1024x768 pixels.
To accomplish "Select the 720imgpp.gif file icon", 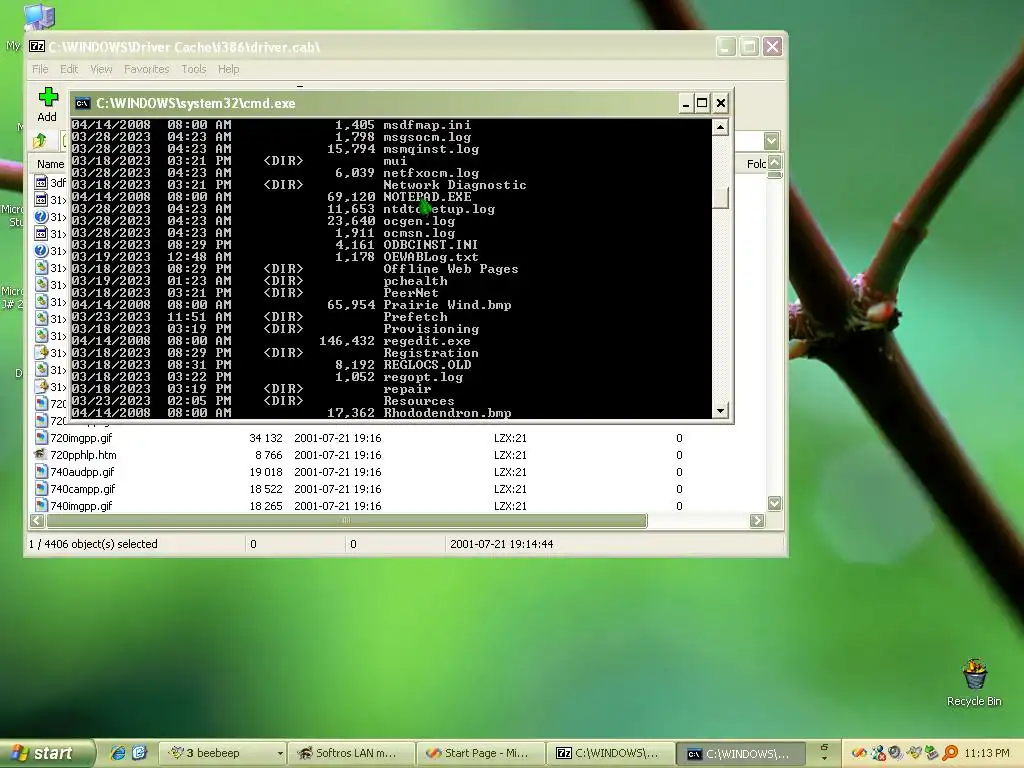I will [41, 438].
